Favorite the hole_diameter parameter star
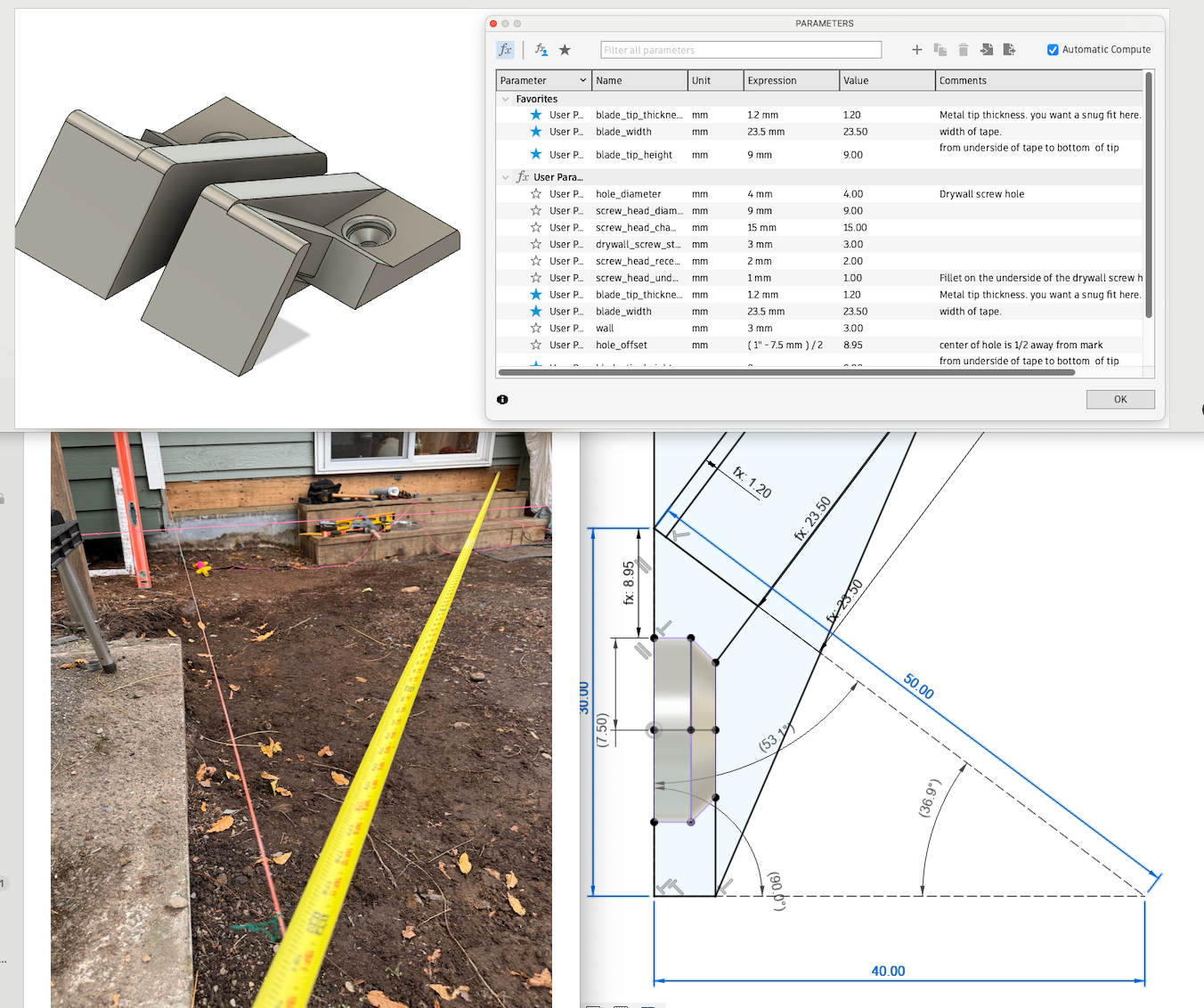Viewport: 1204px width, 1008px height. pos(536,193)
